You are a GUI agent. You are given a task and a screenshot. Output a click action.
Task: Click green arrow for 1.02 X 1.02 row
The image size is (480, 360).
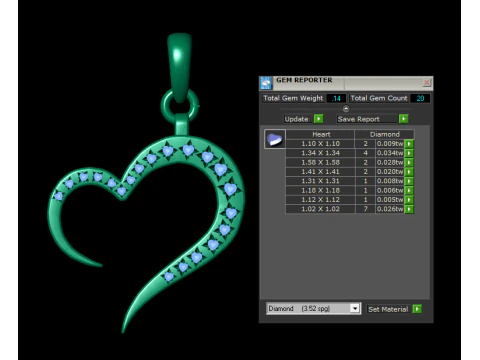pos(409,209)
